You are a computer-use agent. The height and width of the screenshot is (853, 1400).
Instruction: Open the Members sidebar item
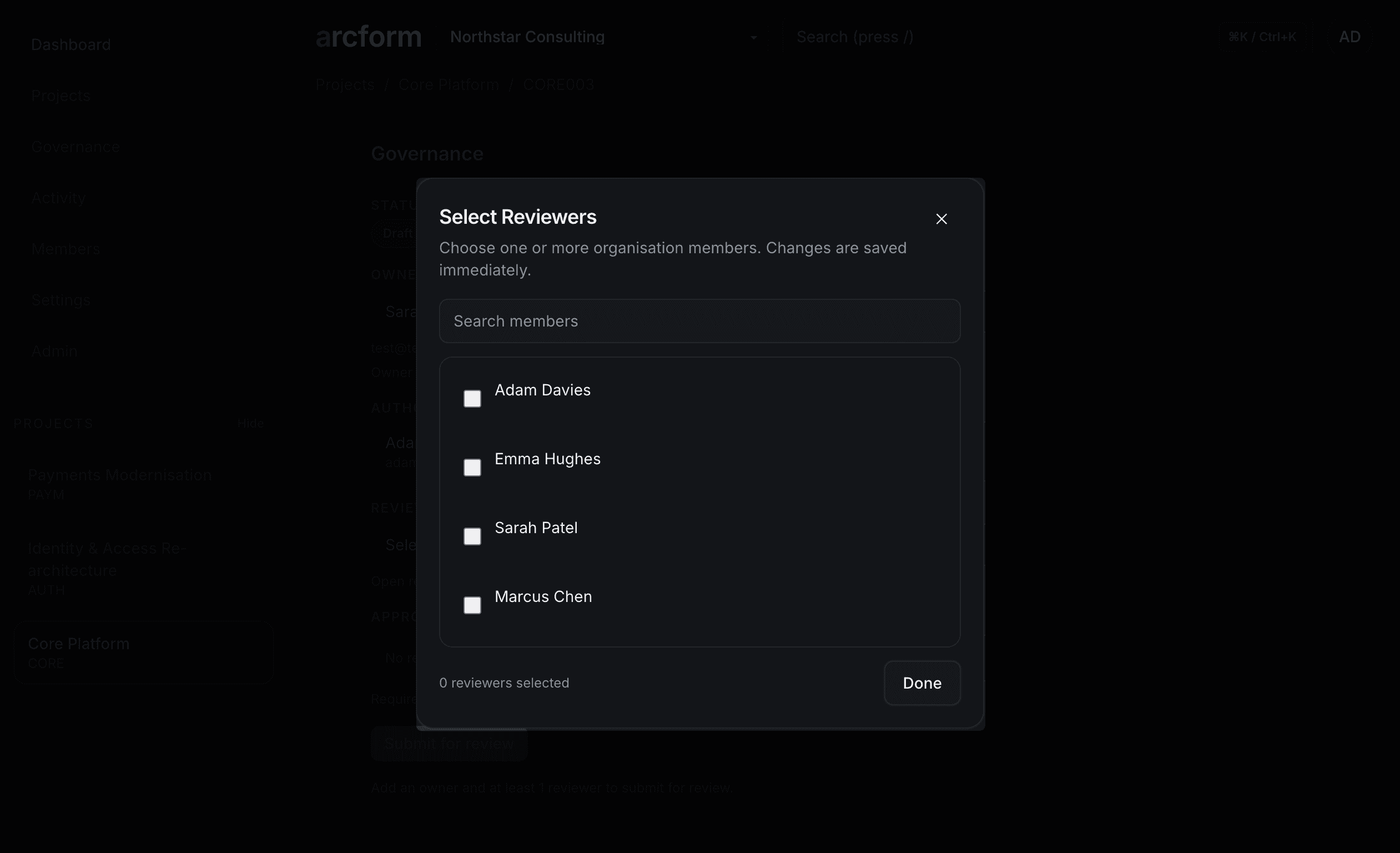tap(66, 248)
